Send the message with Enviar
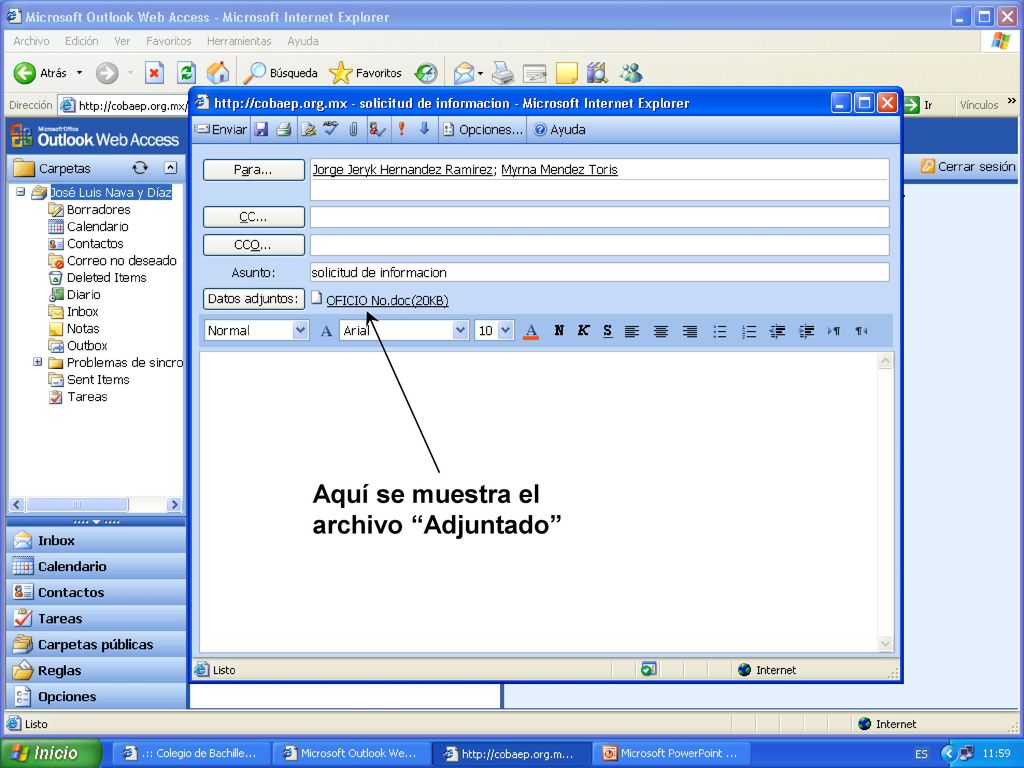The width and height of the screenshot is (1024, 768). point(222,129)
